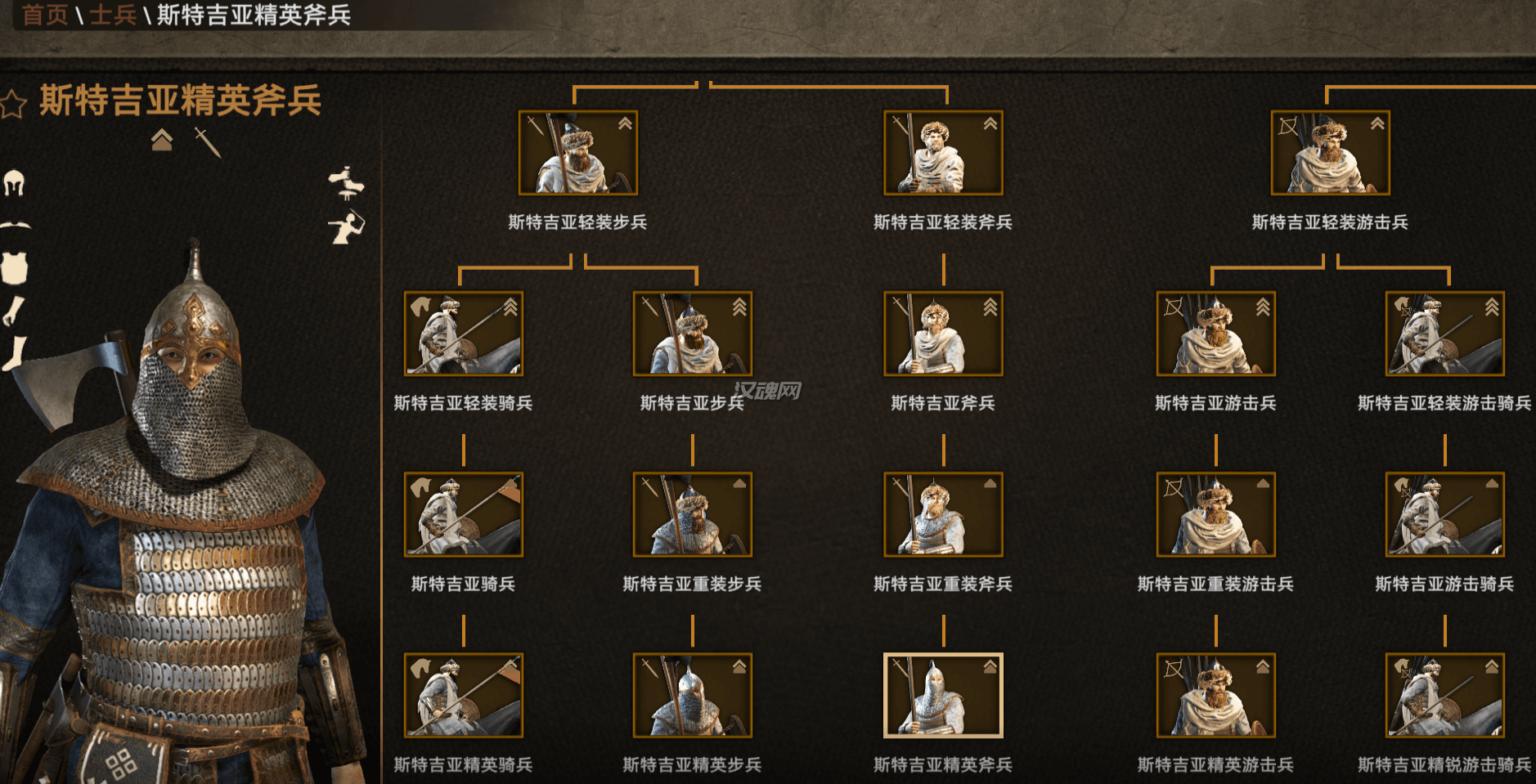The image size is (1536, 784).
Task: Select the body armor equipment slot icon
Action: tap(15, 267)
